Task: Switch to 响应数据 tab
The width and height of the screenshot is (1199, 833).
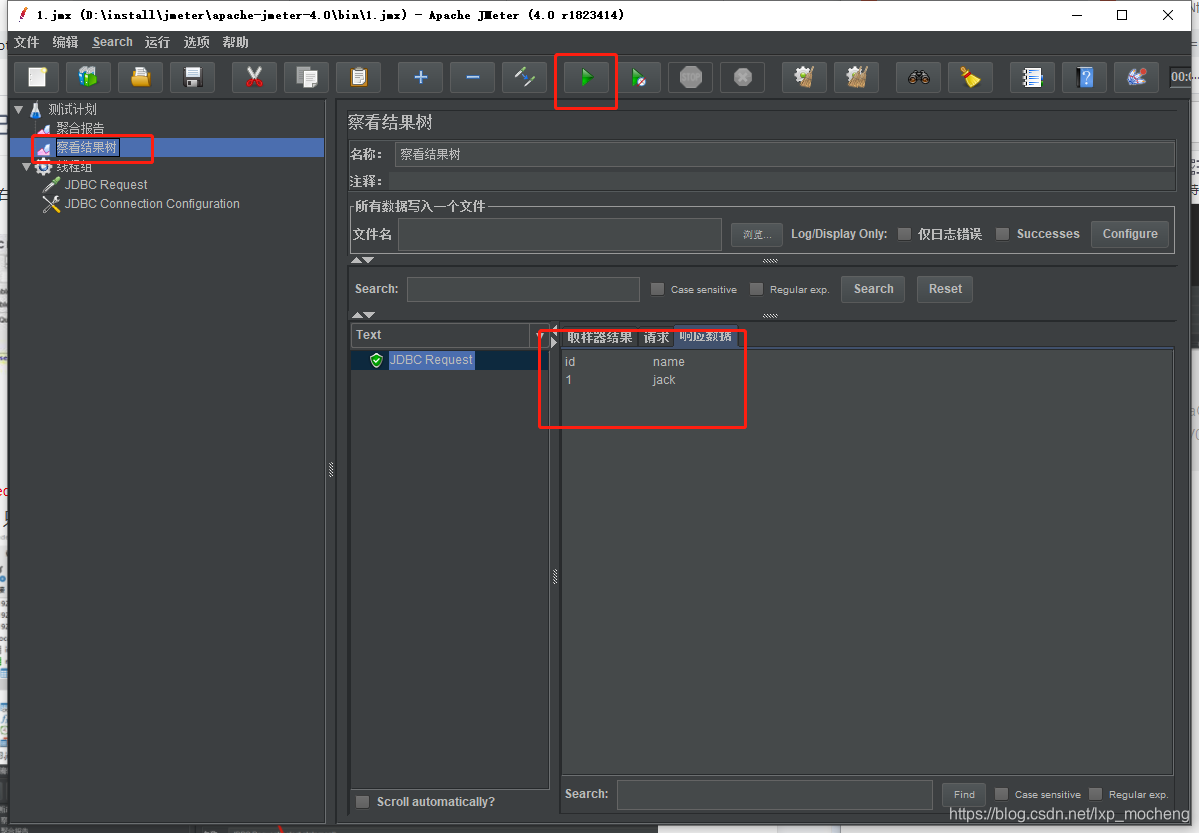Action: click(705, 337)
